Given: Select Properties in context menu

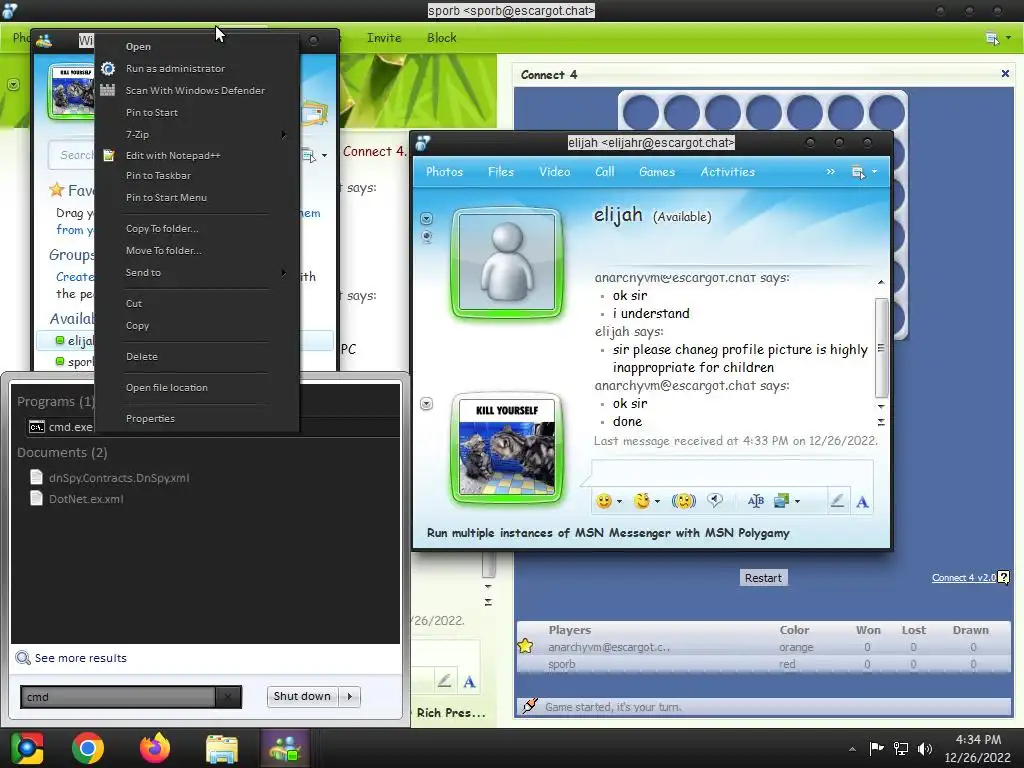Looking at the screenshot, I should [x=150, y=419].
